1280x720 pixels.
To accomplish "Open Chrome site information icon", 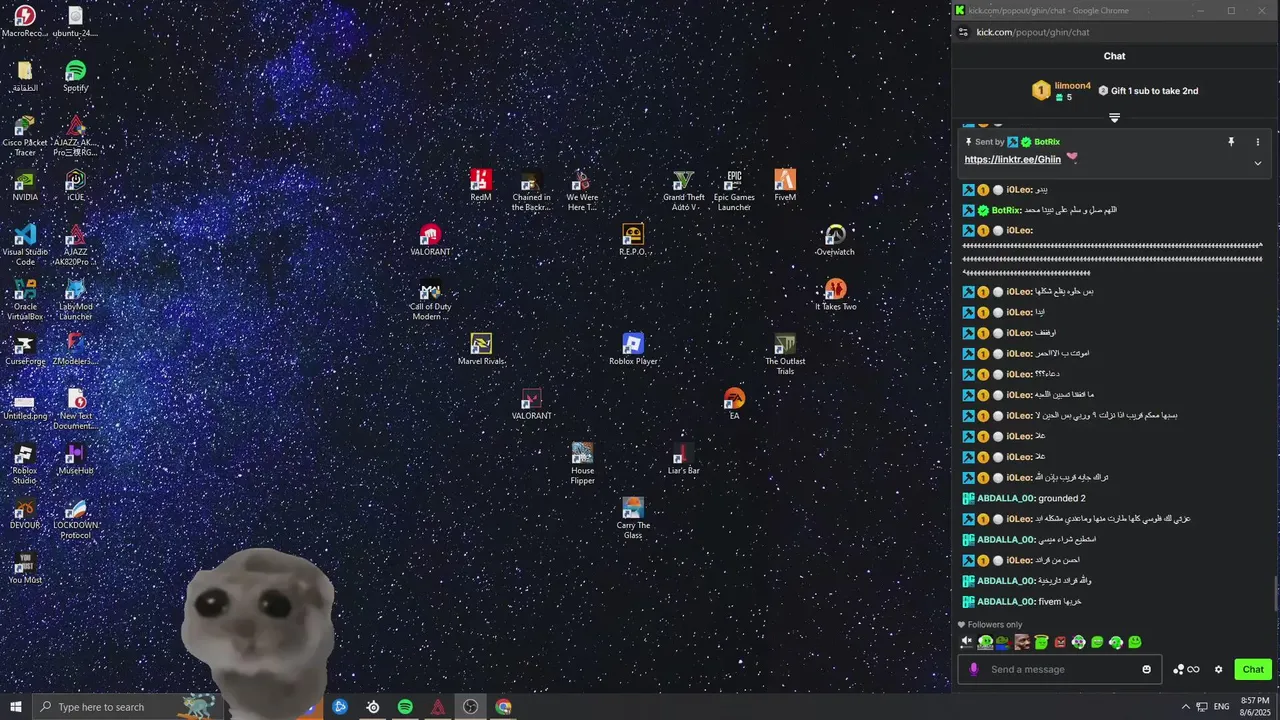I will pyautogui.click(x=963, y=32).
